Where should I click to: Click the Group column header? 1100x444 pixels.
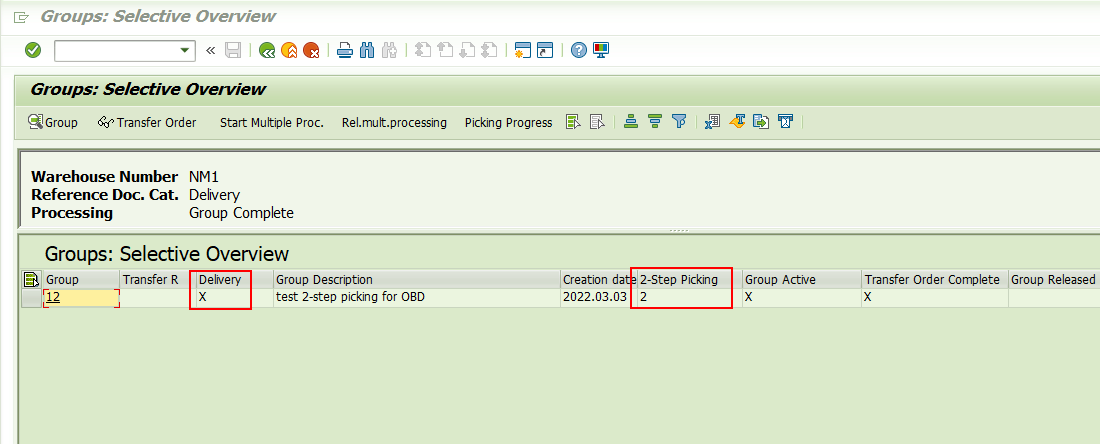click(x=81, y=280)
